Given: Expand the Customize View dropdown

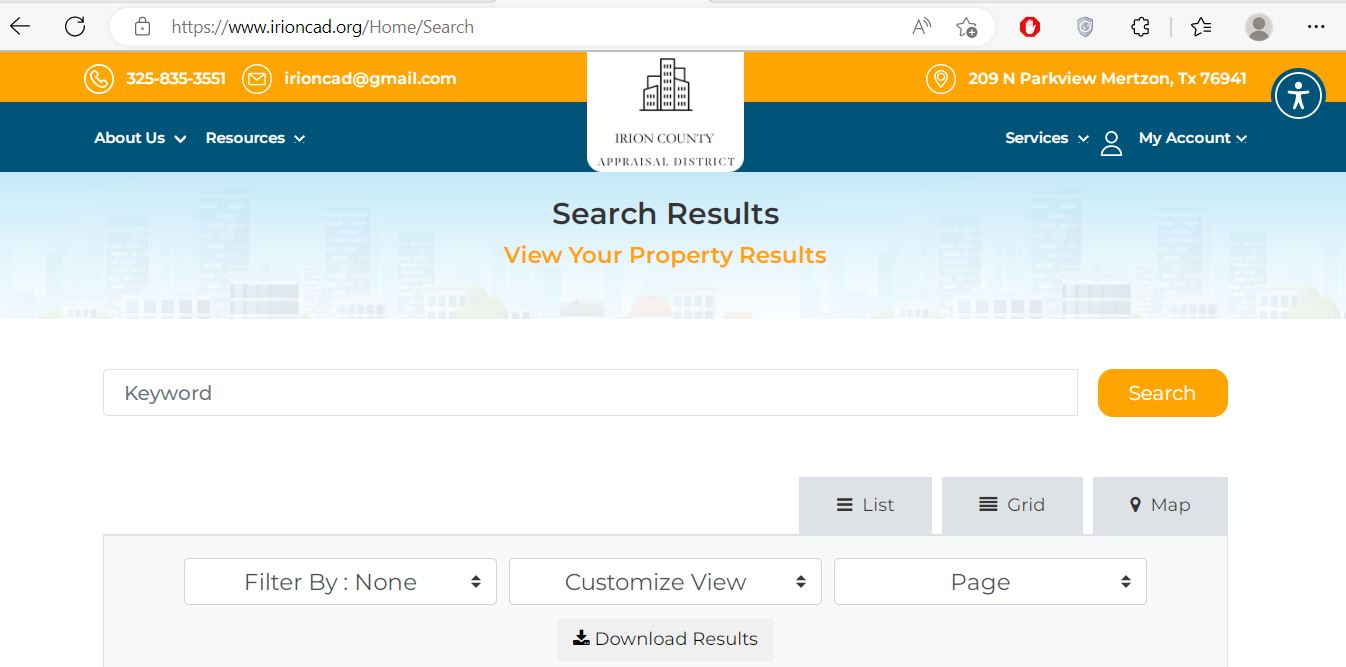Looking at the screenshot, I should (x=665, y=582).
